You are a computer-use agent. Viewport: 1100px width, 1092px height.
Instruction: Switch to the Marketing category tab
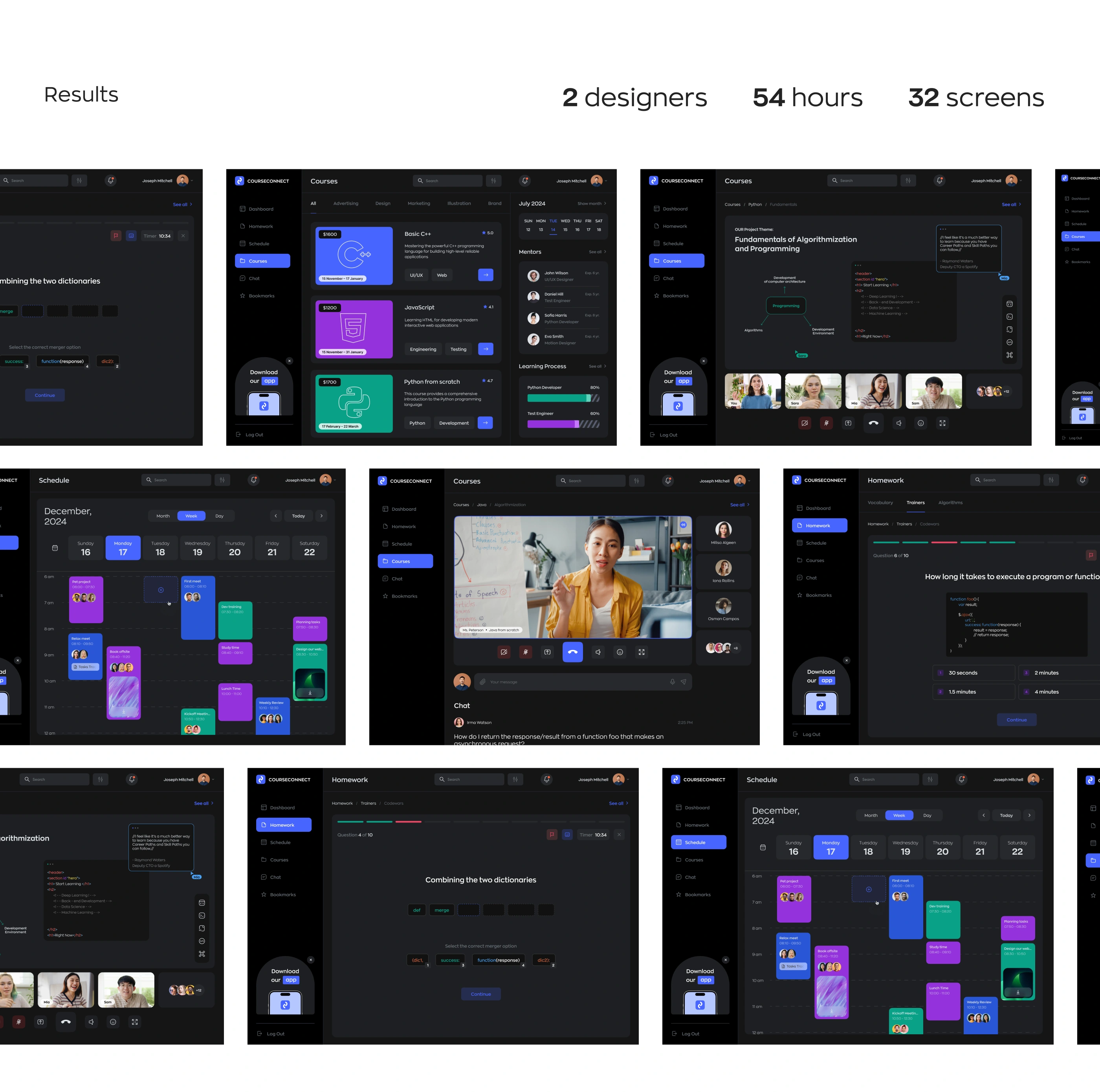(x=418, y=203)
